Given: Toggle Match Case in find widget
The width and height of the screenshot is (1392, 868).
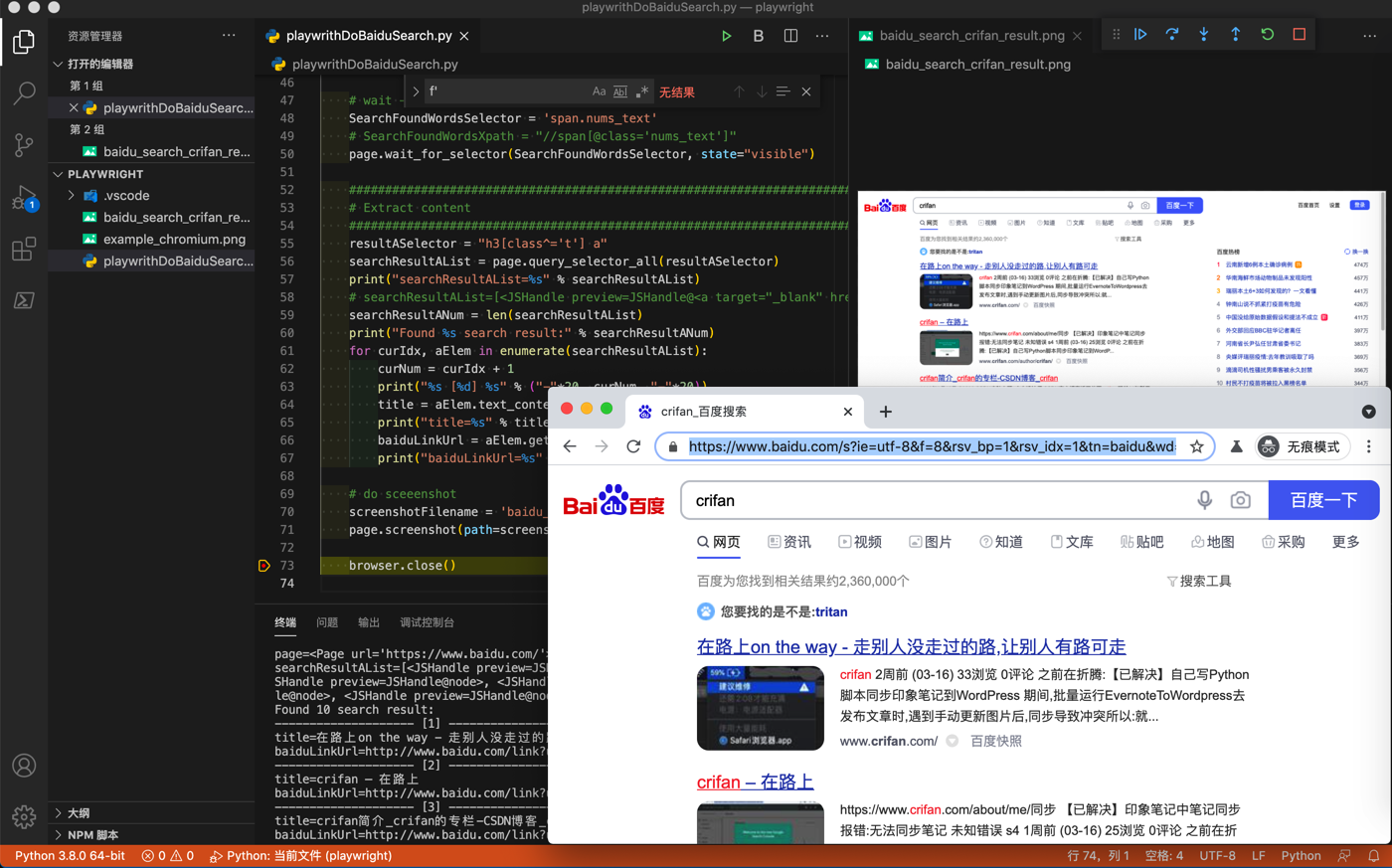Looking at the screenshot, I should (x=599, y=91).
